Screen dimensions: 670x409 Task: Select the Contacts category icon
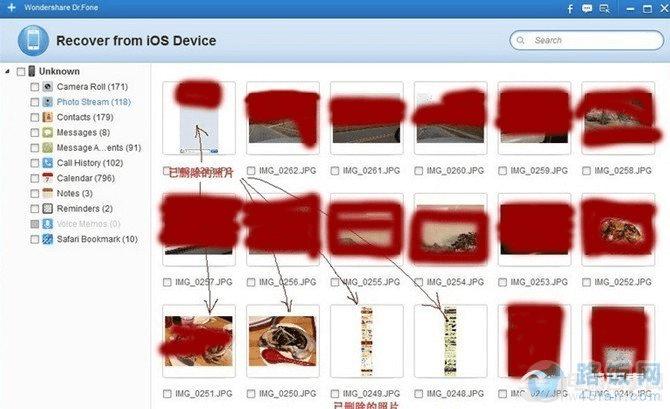48,117
